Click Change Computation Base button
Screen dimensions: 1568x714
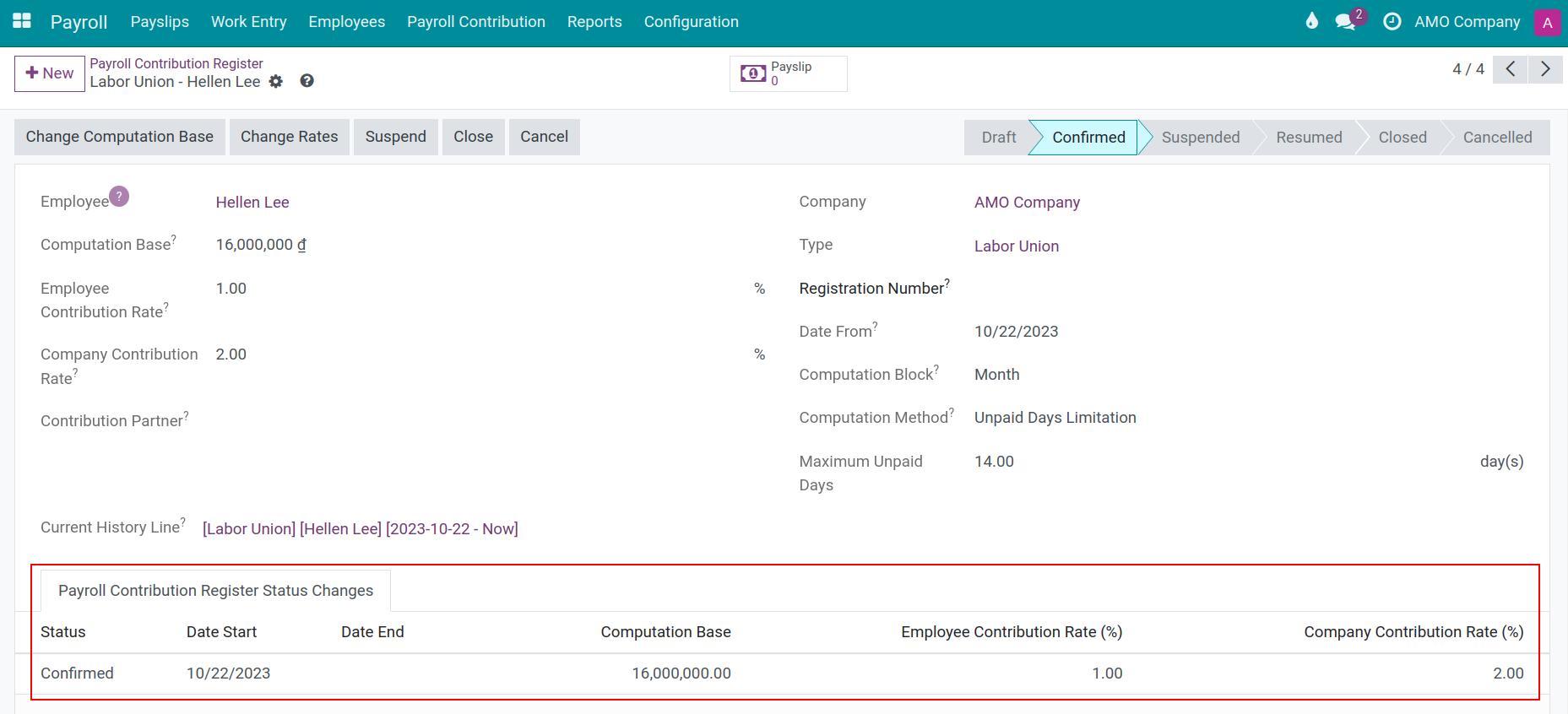click(120, 137)
